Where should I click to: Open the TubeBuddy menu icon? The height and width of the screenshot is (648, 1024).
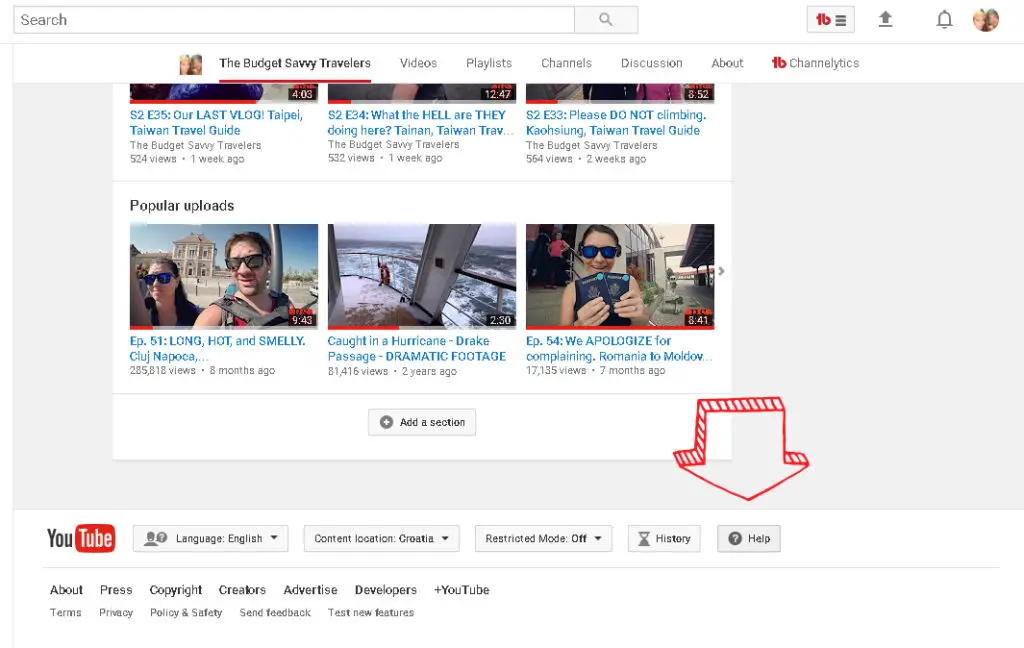[x=831, y=20]
